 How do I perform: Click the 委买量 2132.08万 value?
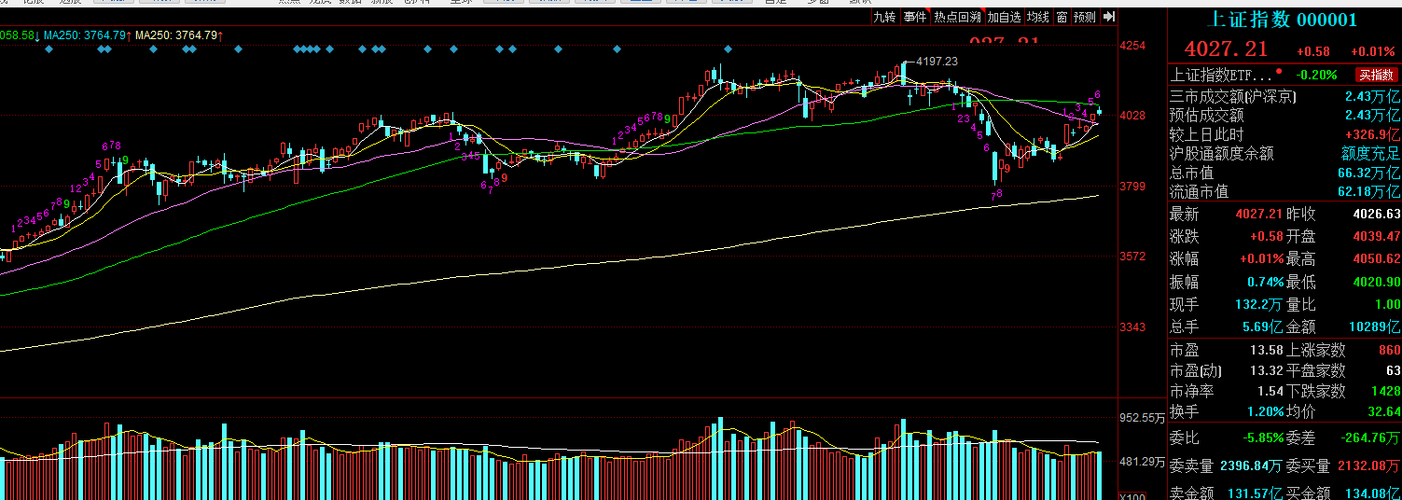1369,466
